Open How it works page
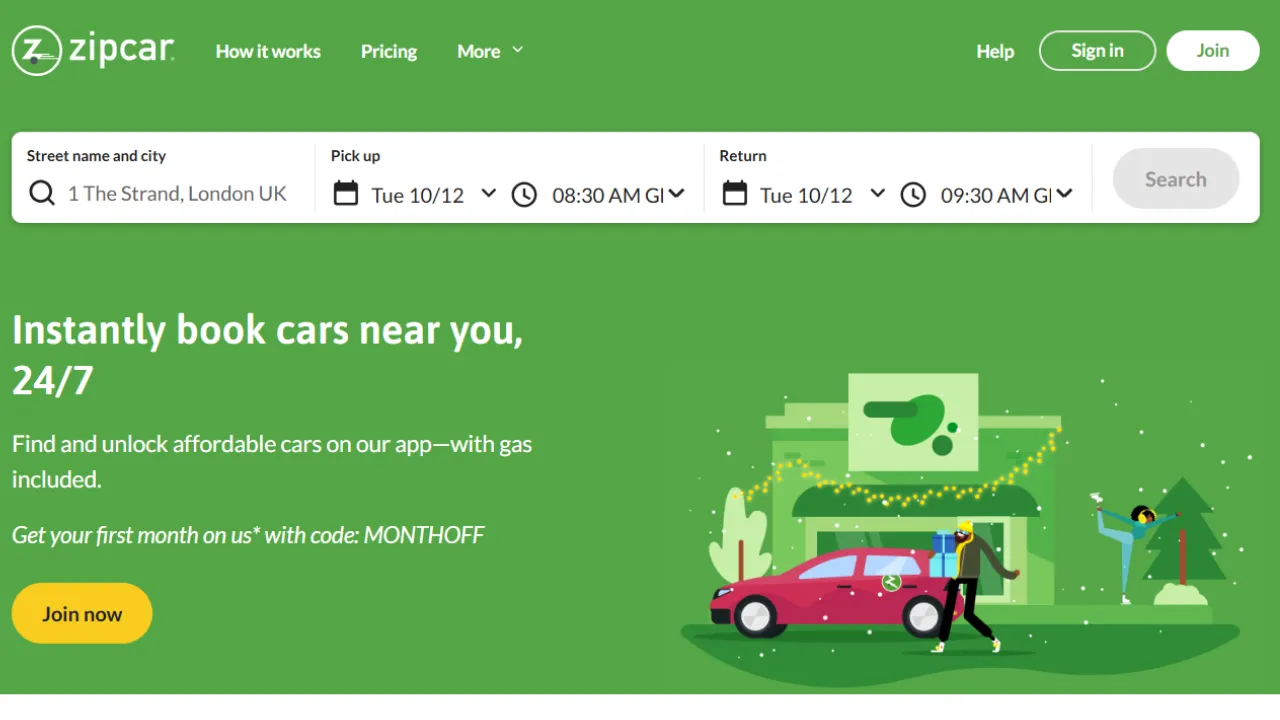 click(268, 51)
